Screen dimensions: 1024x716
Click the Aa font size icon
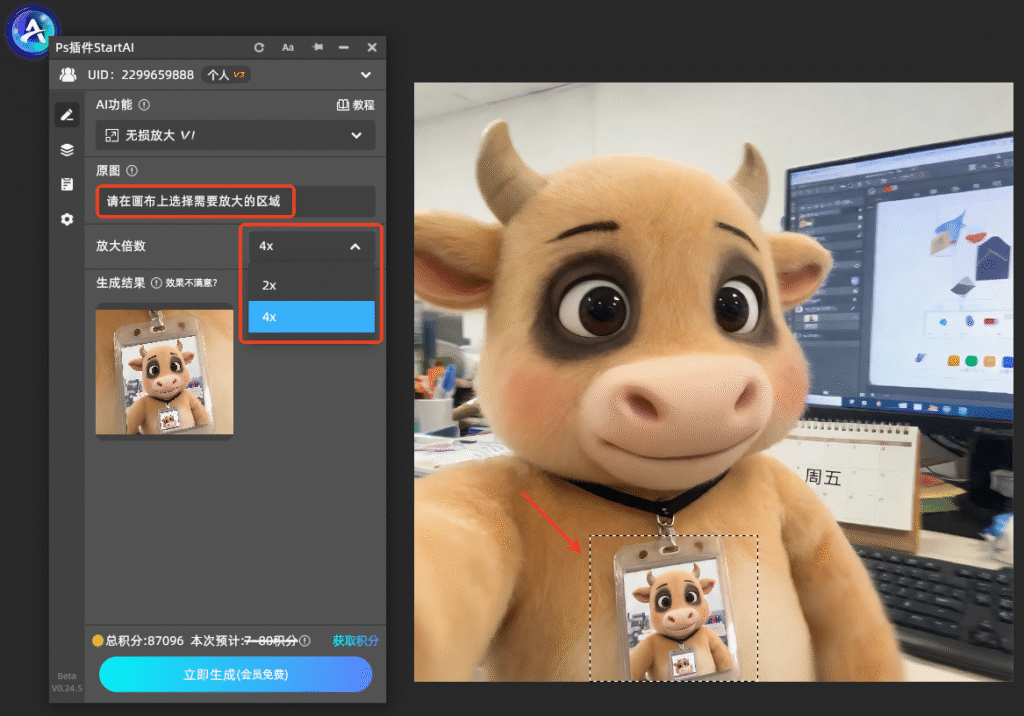287,48
